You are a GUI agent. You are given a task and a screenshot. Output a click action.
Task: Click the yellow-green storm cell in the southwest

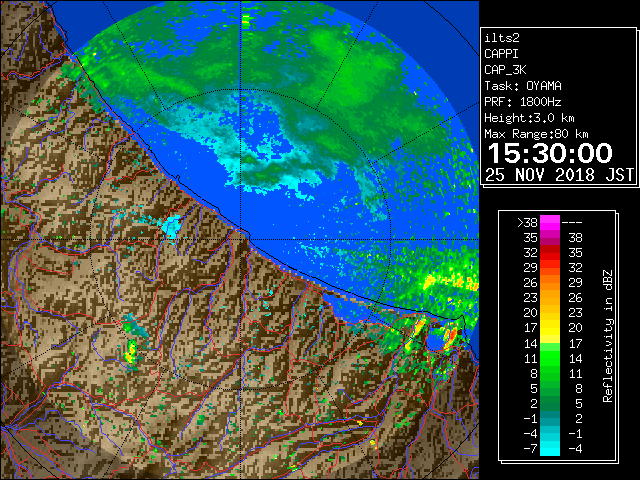point(131,351)
